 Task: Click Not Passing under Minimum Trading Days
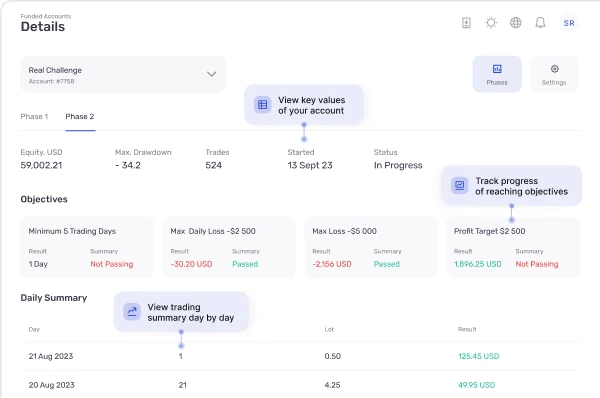[x=112, y=264]
